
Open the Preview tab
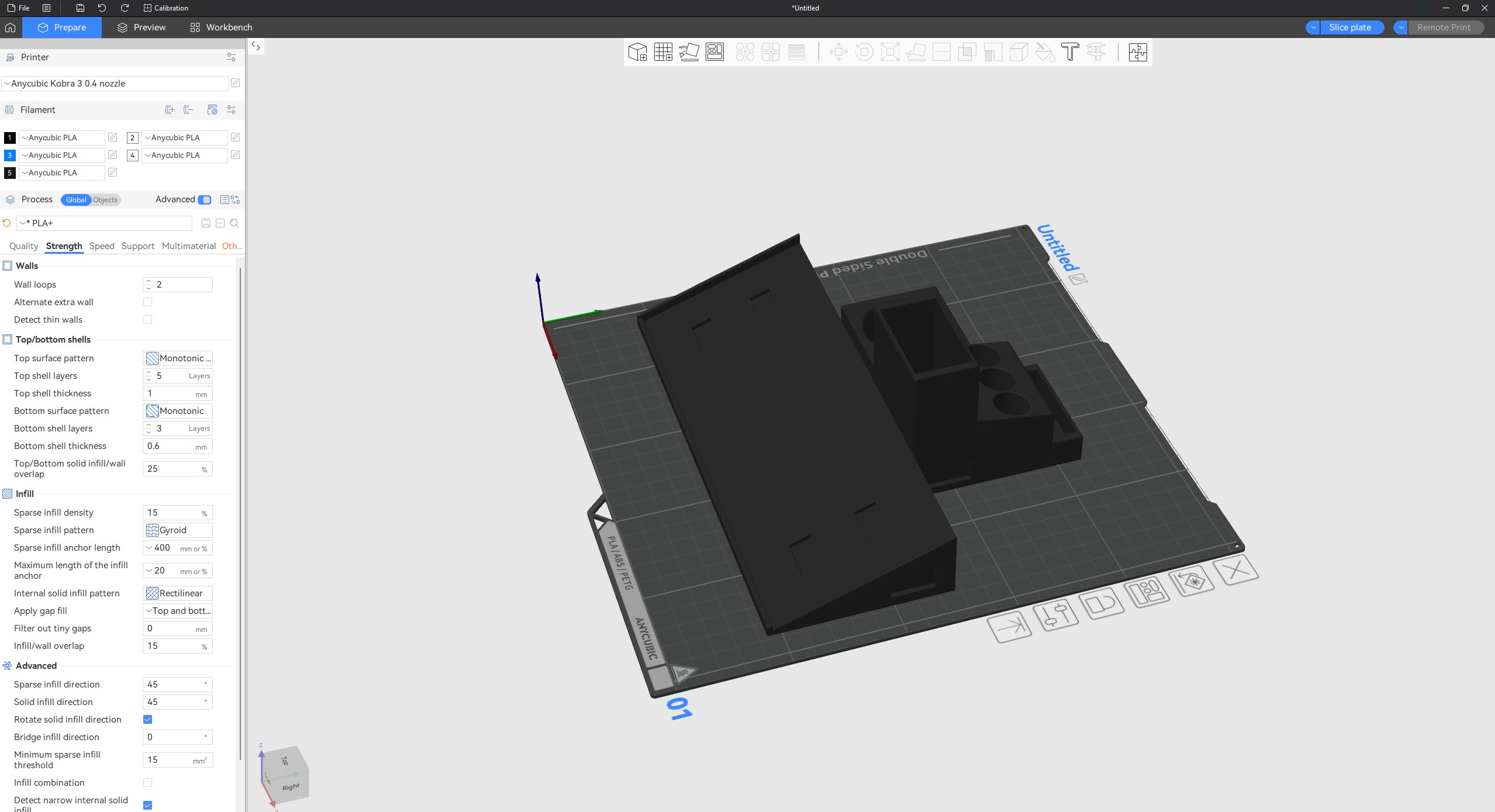tap(141, 27)
